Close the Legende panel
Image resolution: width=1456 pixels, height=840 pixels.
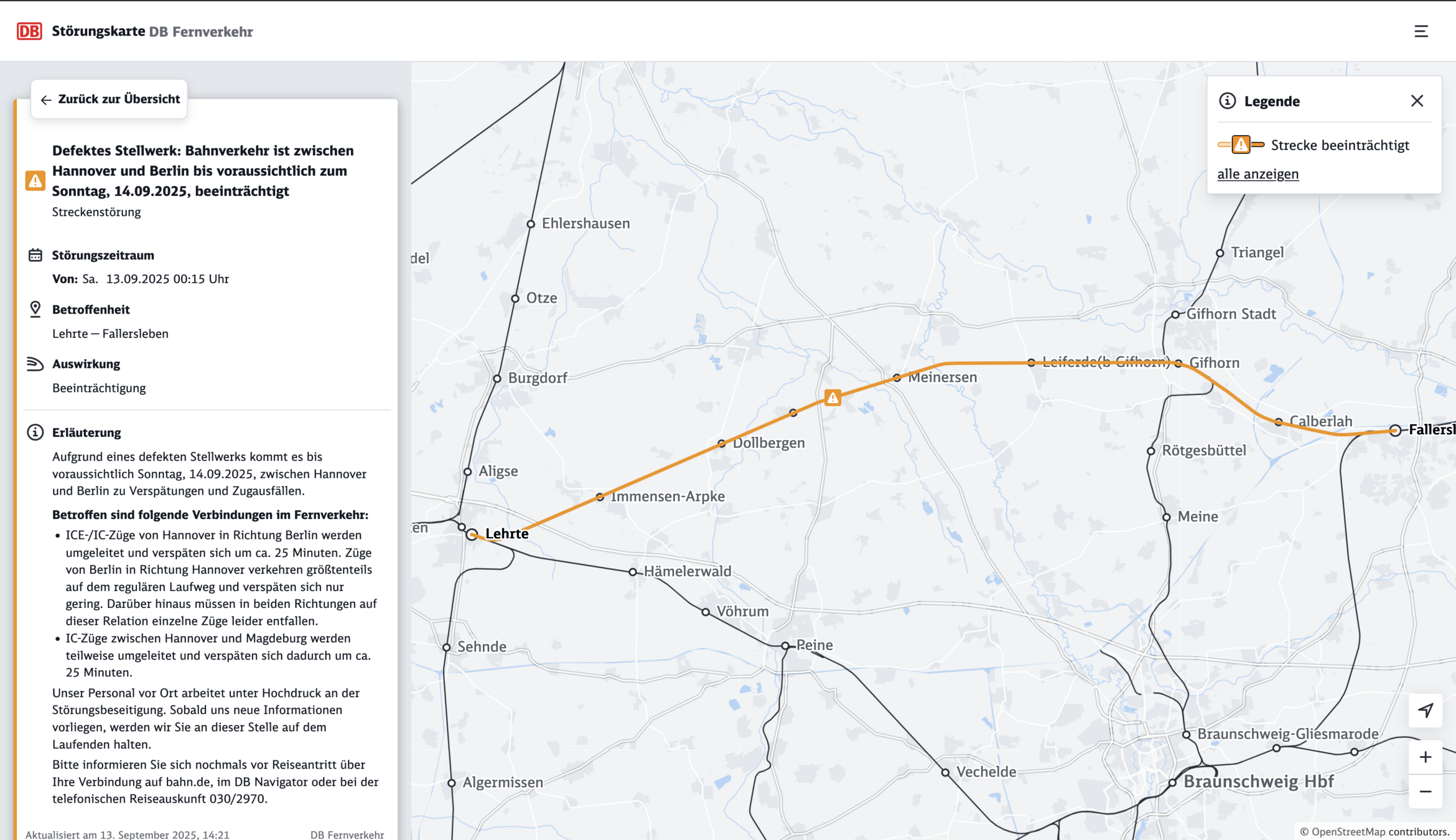(1417, 101)
